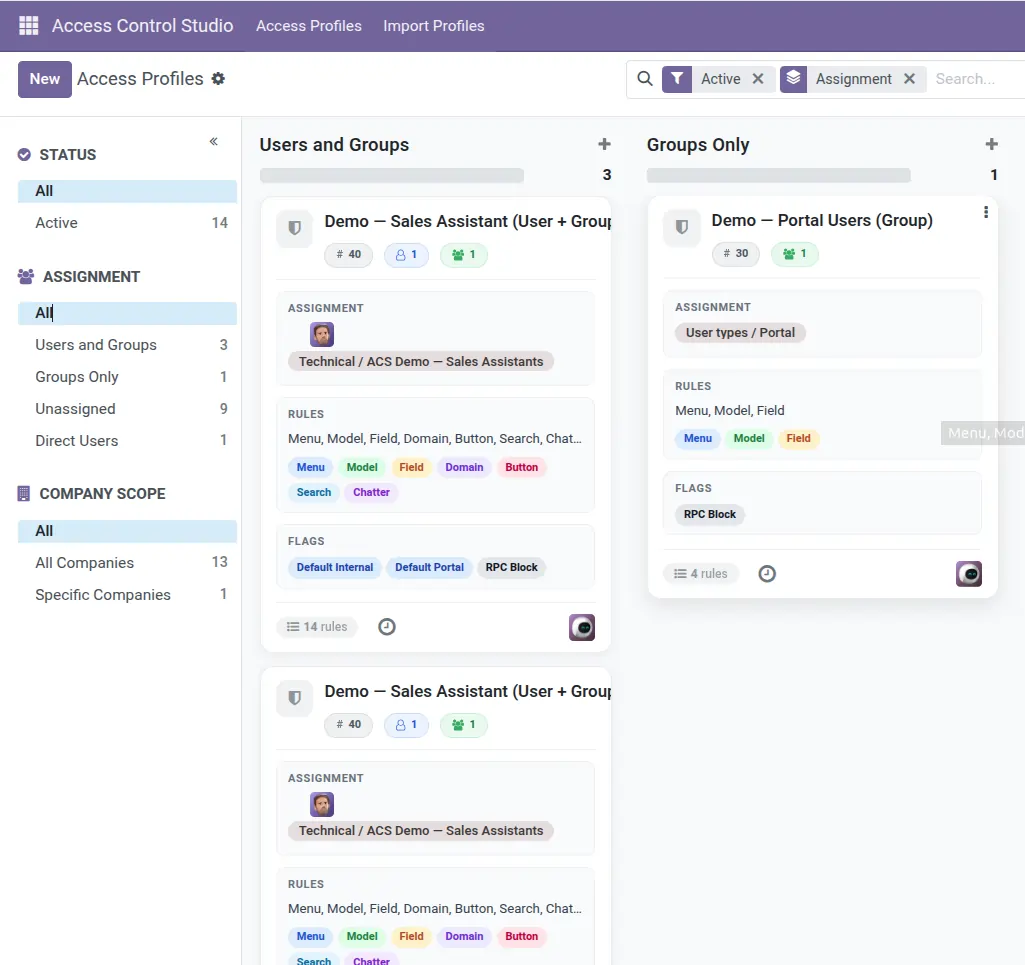Open the Access Profiles top menu

coord(309,25)
